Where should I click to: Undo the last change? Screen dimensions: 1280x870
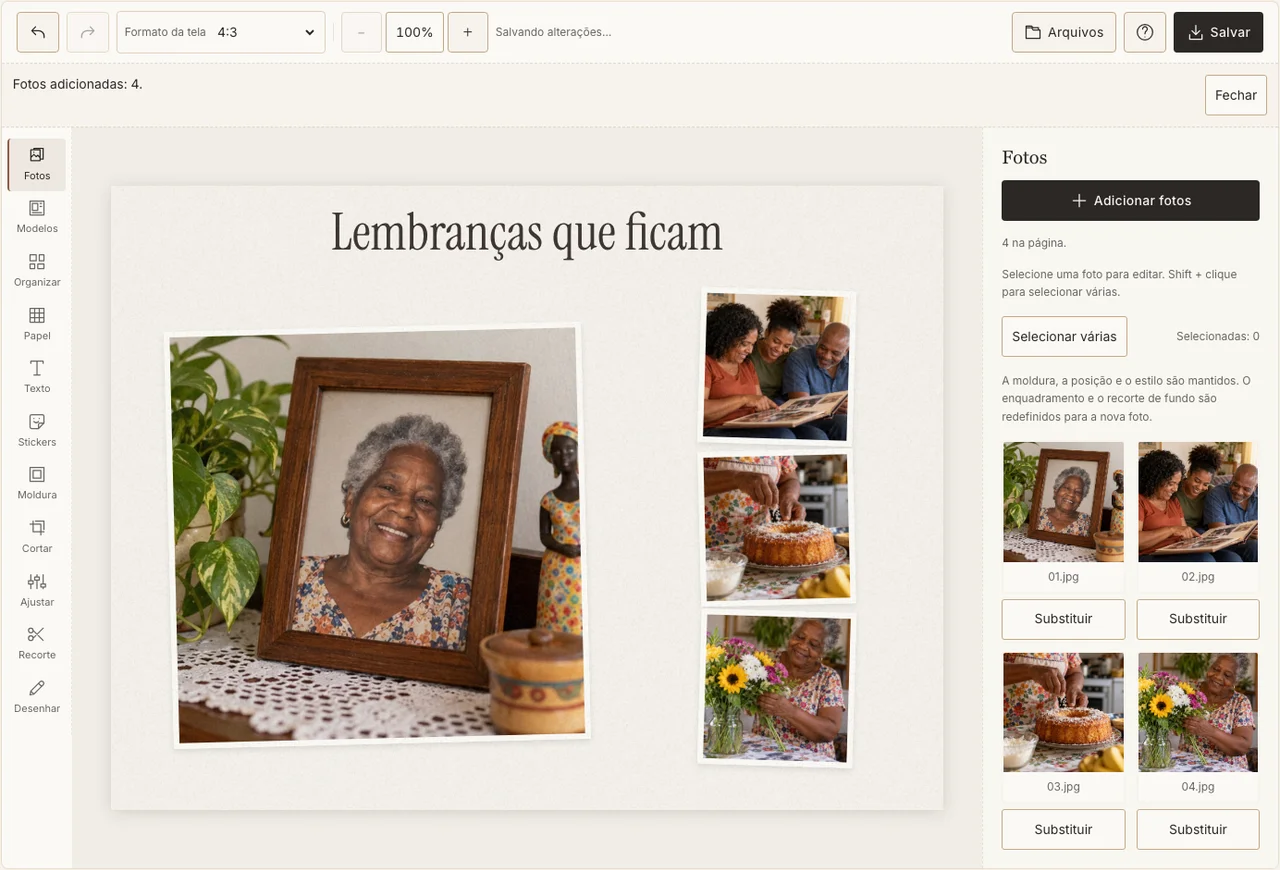pos(38,32)
